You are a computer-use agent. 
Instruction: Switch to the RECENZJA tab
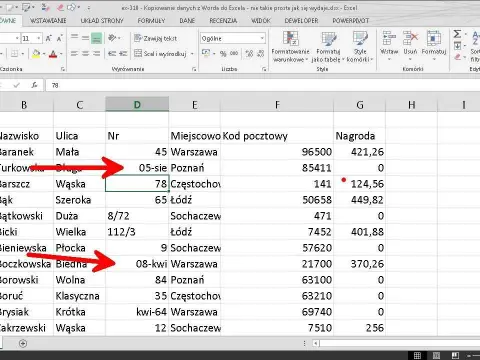click(223, 21)
